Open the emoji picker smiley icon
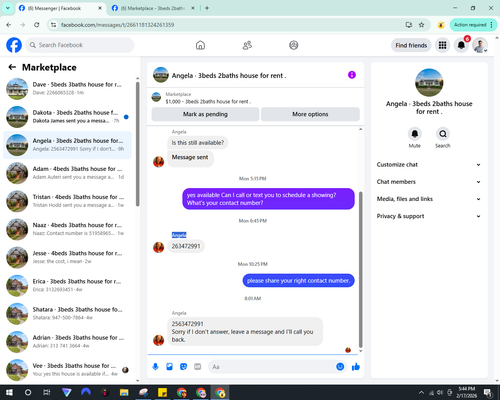500x400 pixels. [x=340, y=367]
